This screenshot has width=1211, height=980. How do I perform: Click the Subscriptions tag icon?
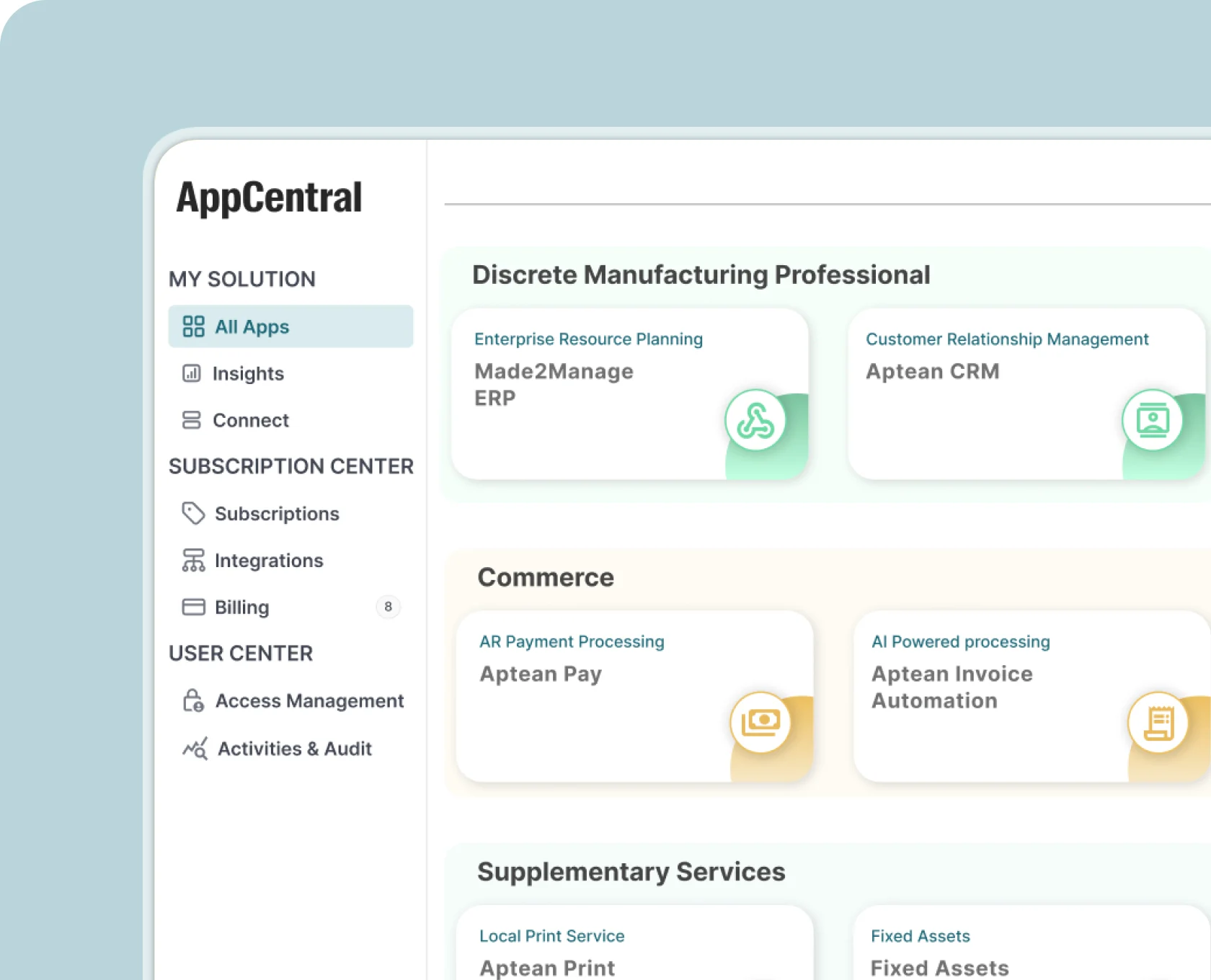193,513
